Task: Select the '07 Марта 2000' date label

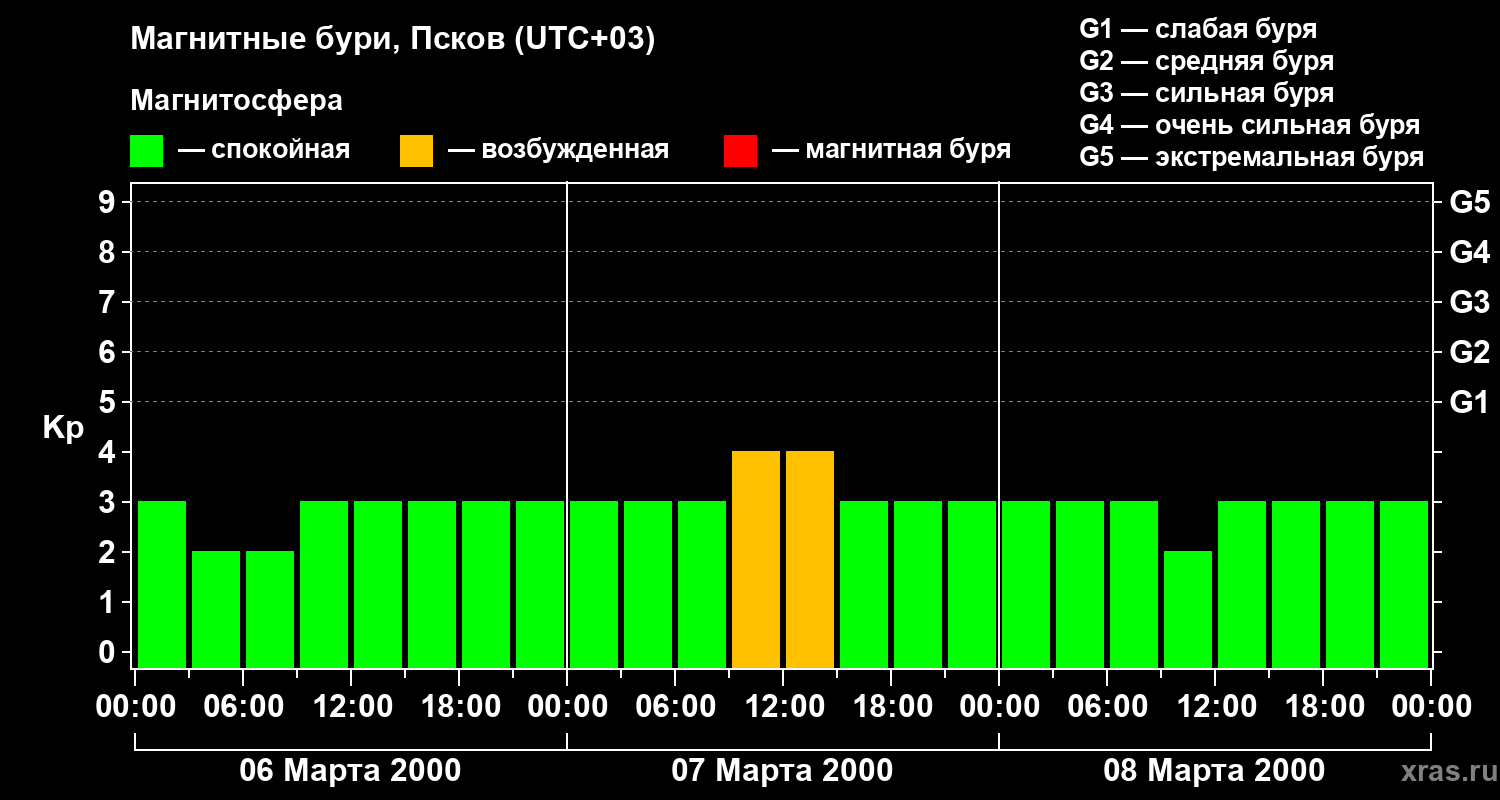Action: [782, 771]
